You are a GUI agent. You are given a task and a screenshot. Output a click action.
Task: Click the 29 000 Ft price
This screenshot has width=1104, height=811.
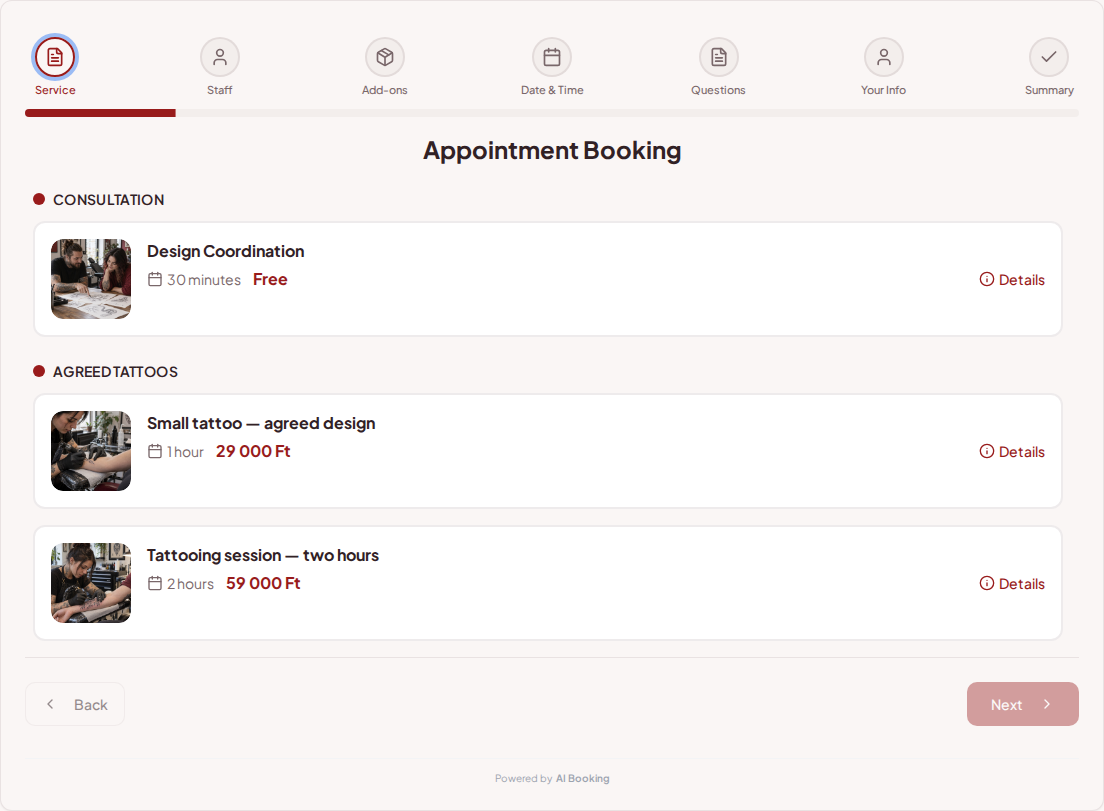(253, 451)
